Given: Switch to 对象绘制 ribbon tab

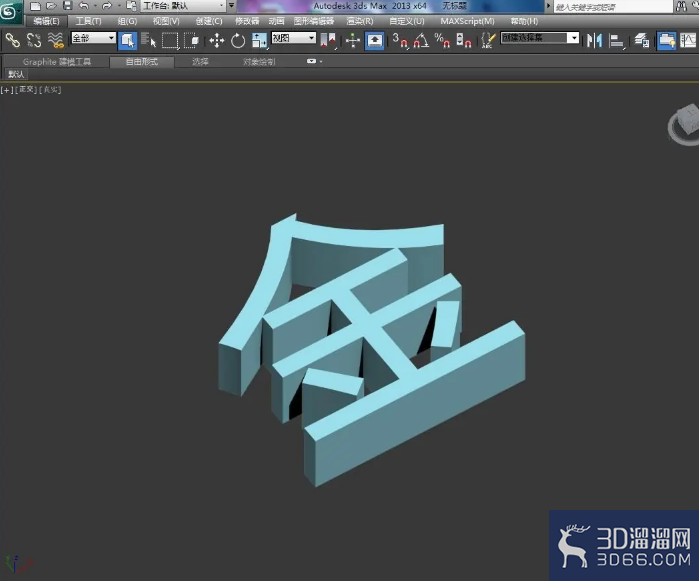Looking at the screenshot, I should pos(259,62).
